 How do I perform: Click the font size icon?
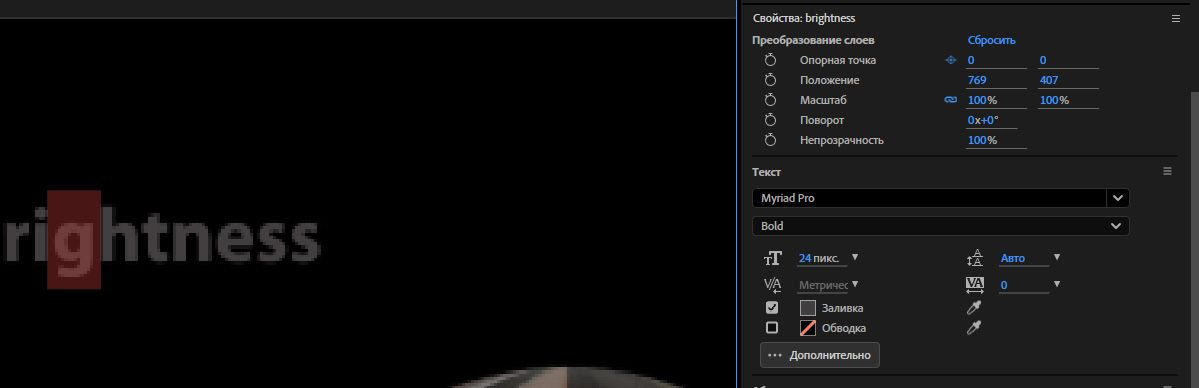pyautogui.click(x=773, y=258)
